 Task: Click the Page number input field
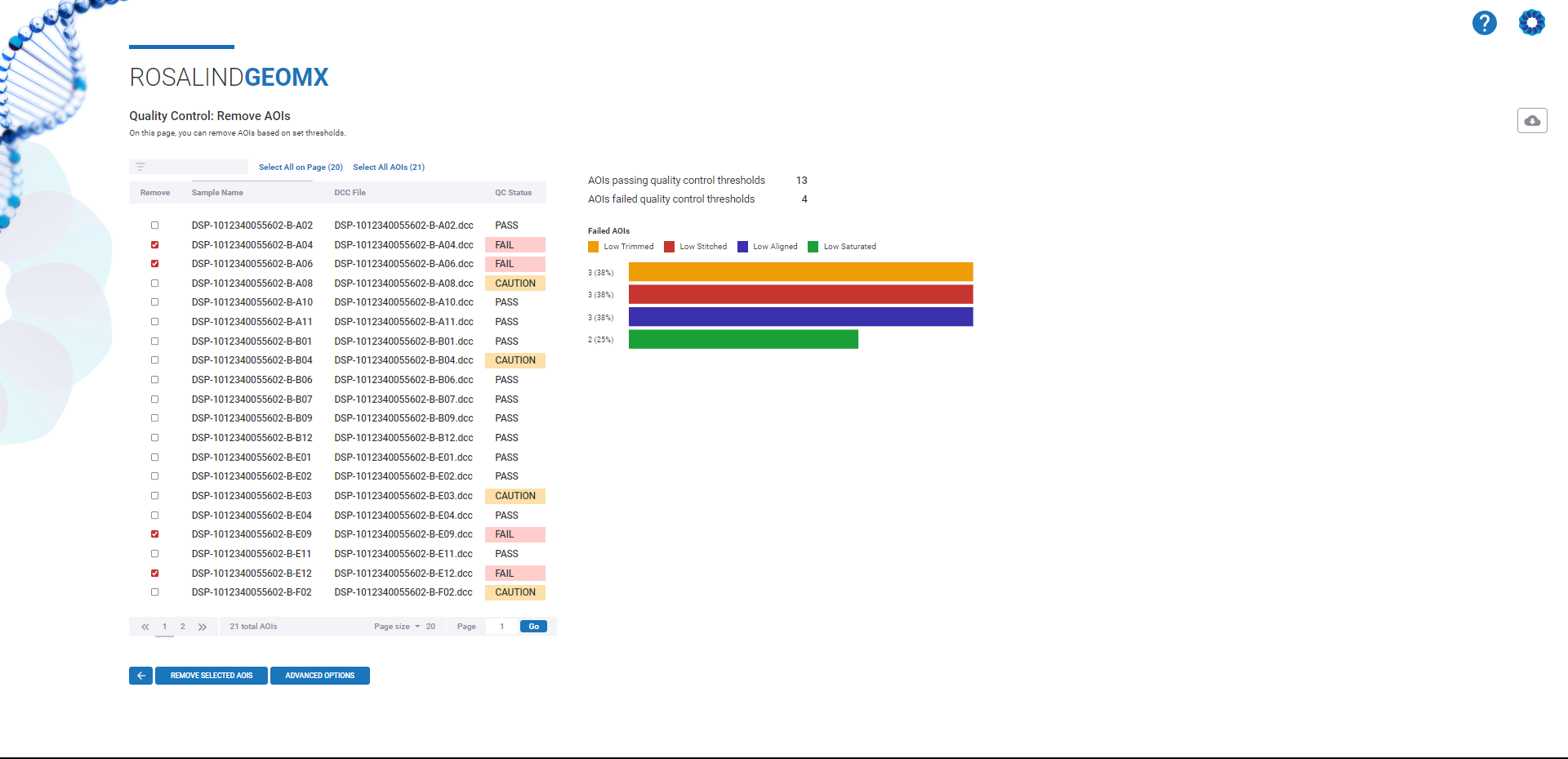pyautogui.click(x=502, y=627)
